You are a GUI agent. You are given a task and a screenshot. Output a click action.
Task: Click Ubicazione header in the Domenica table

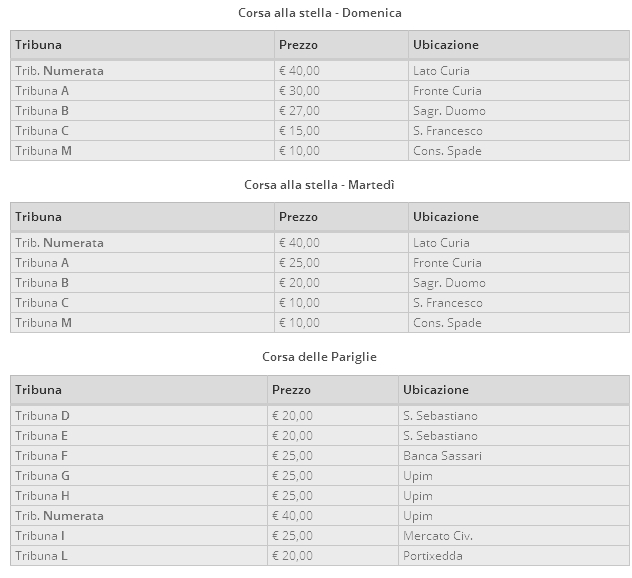point(446,45)
